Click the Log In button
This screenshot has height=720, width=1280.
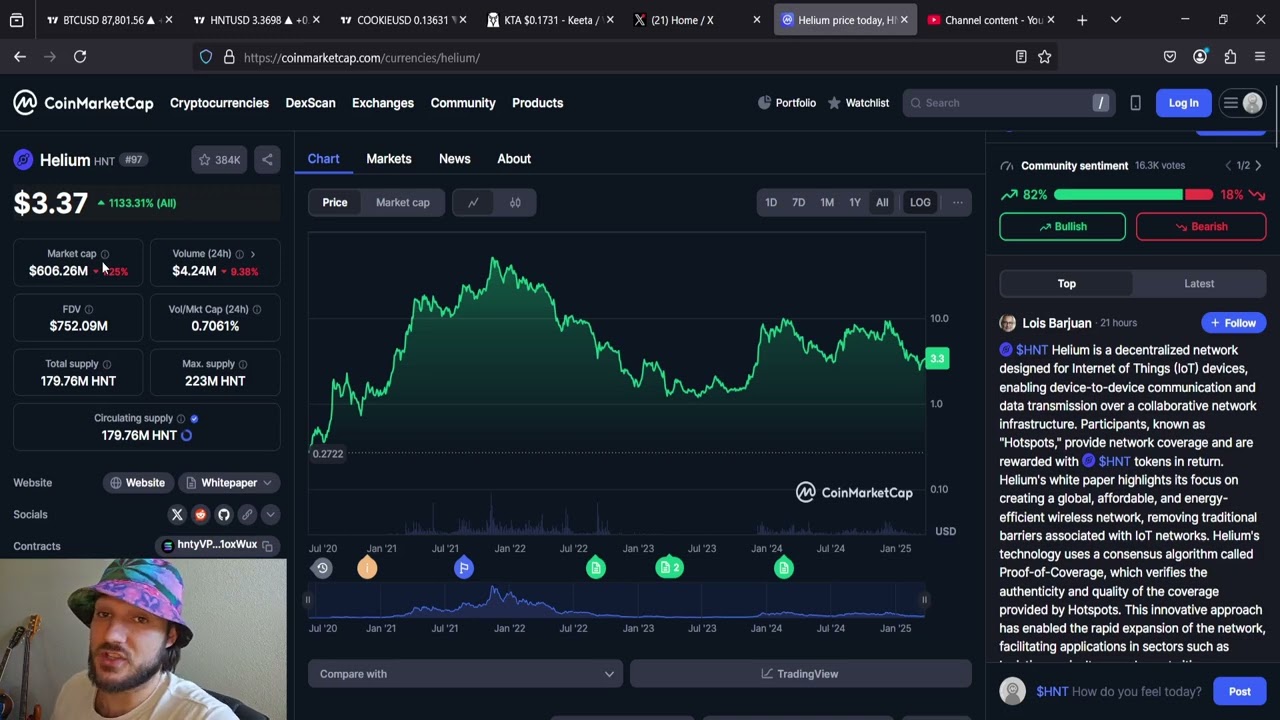pos(1183,103)
